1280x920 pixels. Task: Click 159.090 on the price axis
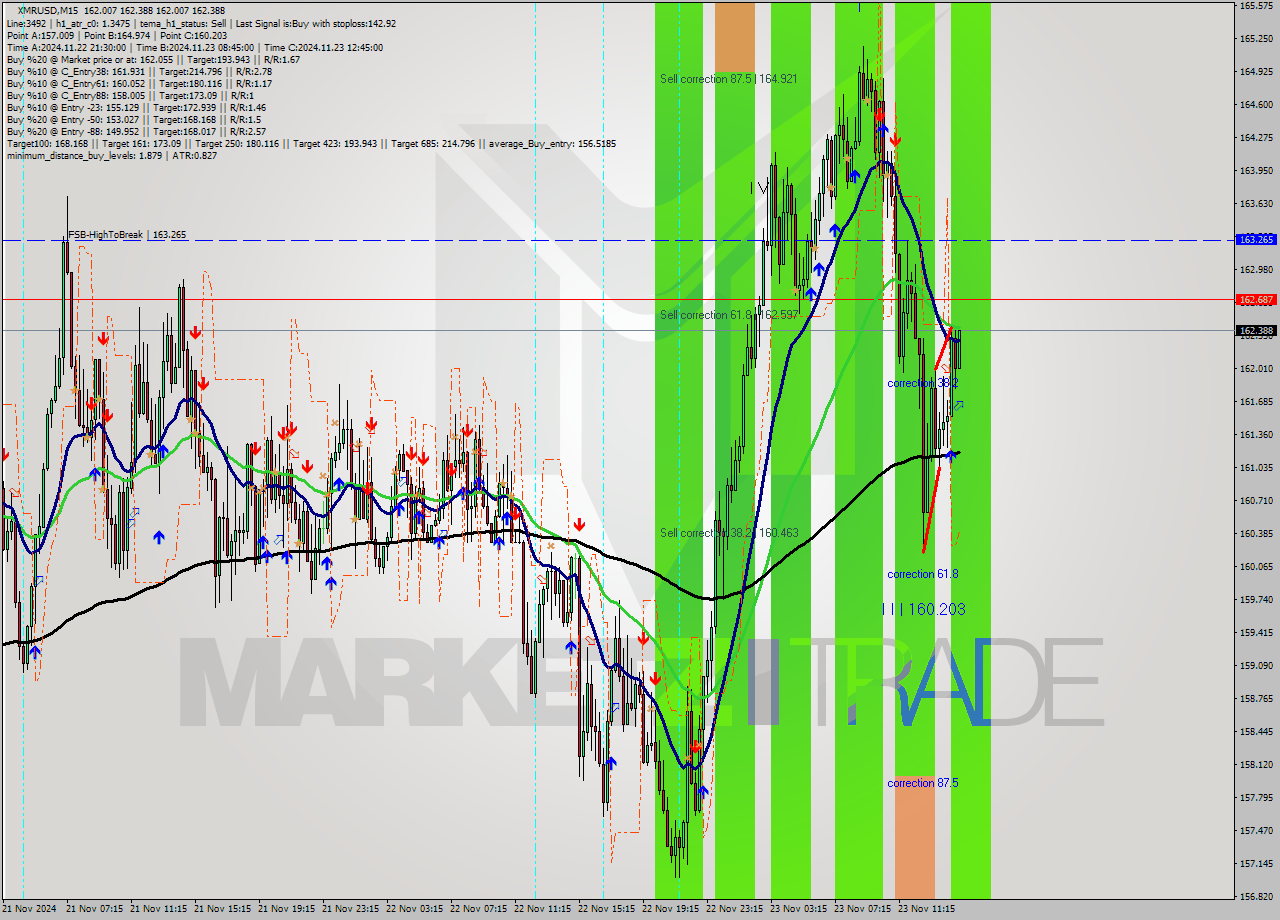pos(1255,666)
